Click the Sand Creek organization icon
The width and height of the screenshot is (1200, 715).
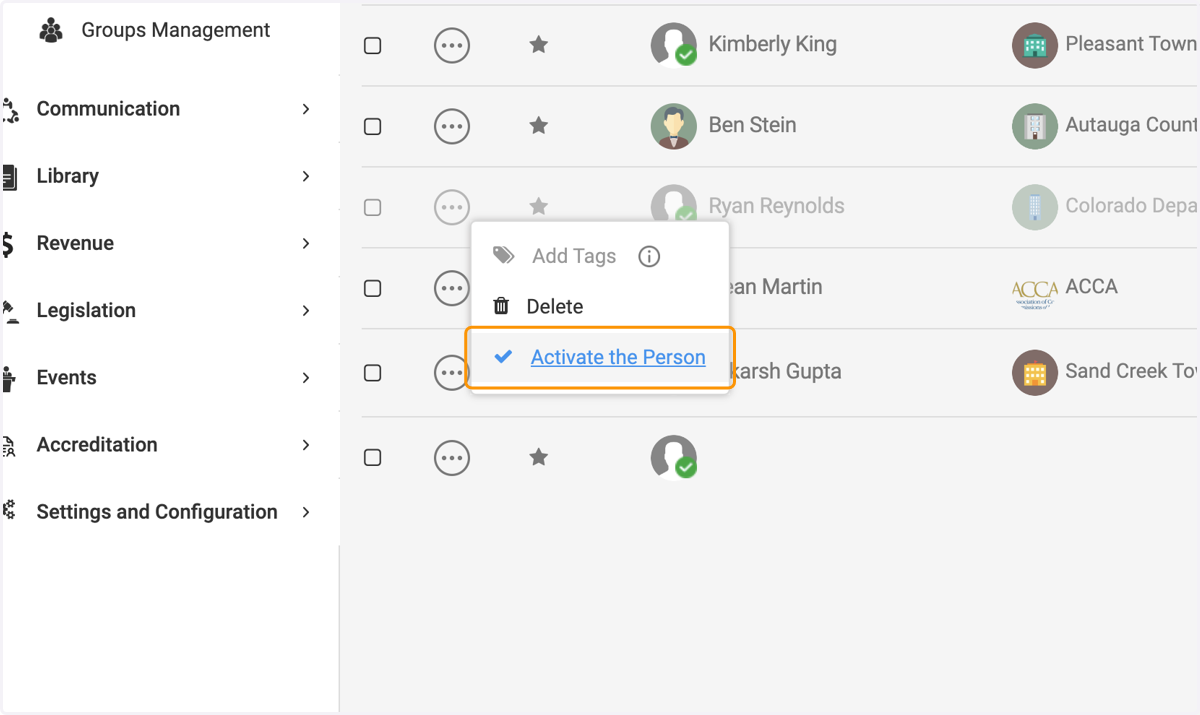1035,372
